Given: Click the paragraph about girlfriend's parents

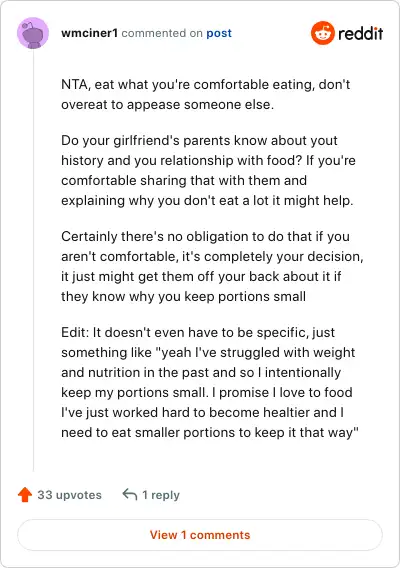Looking at the screenshot, I should 208,170.
